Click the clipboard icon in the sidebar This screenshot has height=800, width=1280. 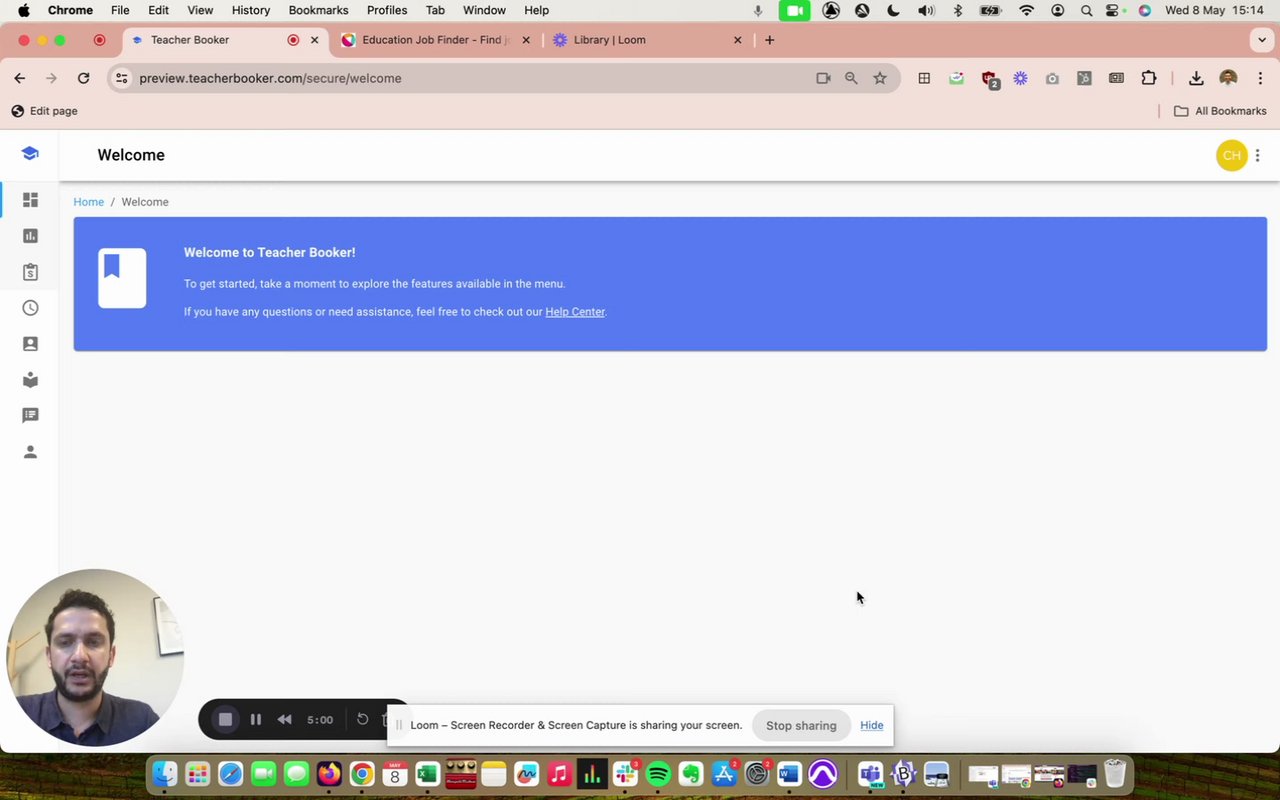(x=30, y=272)
